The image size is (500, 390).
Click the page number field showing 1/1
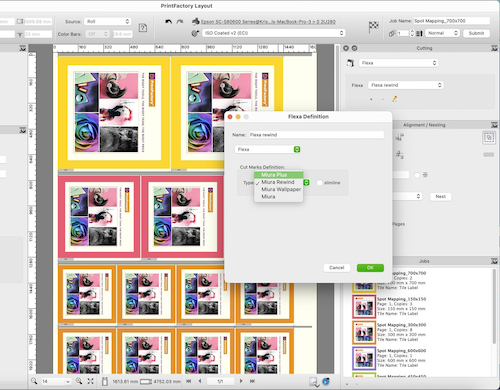[x=220, y=381]
